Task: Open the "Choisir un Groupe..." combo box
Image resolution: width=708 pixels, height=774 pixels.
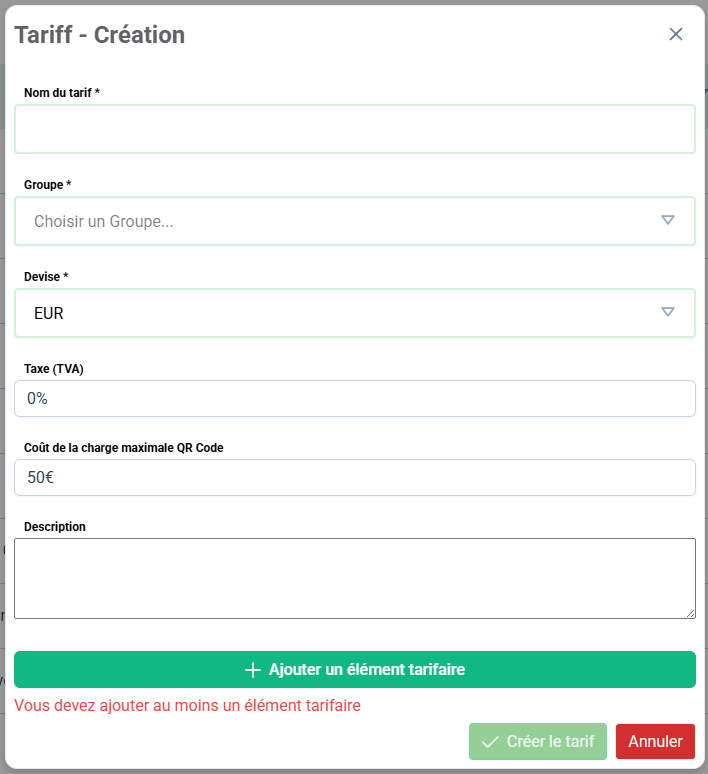Action: (340, 221)
